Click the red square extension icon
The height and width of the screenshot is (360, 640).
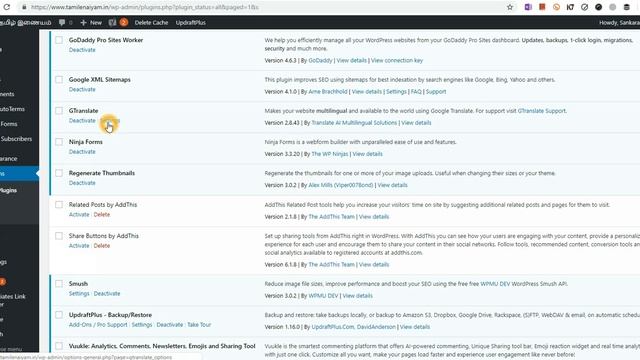(542, 7)
